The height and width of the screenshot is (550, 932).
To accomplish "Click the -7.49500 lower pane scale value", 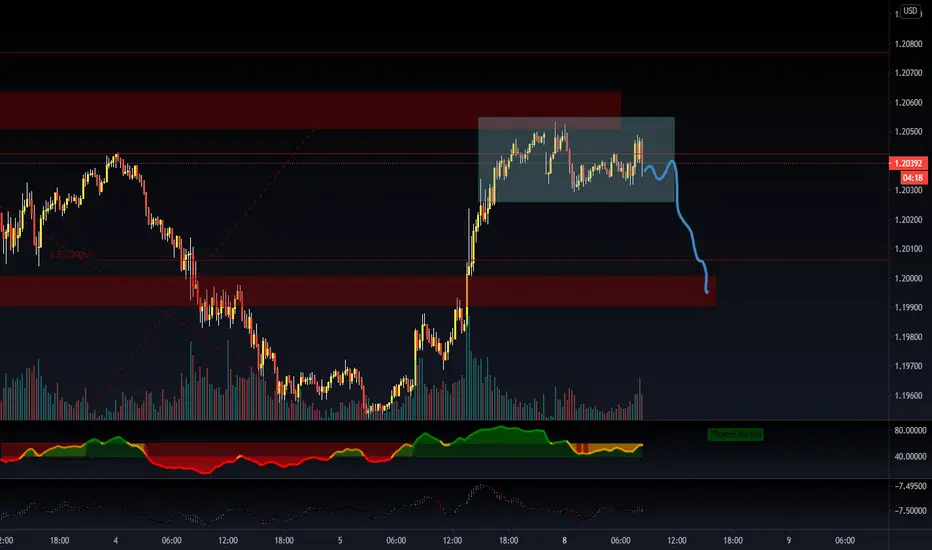I will click(x=911, y=486).
